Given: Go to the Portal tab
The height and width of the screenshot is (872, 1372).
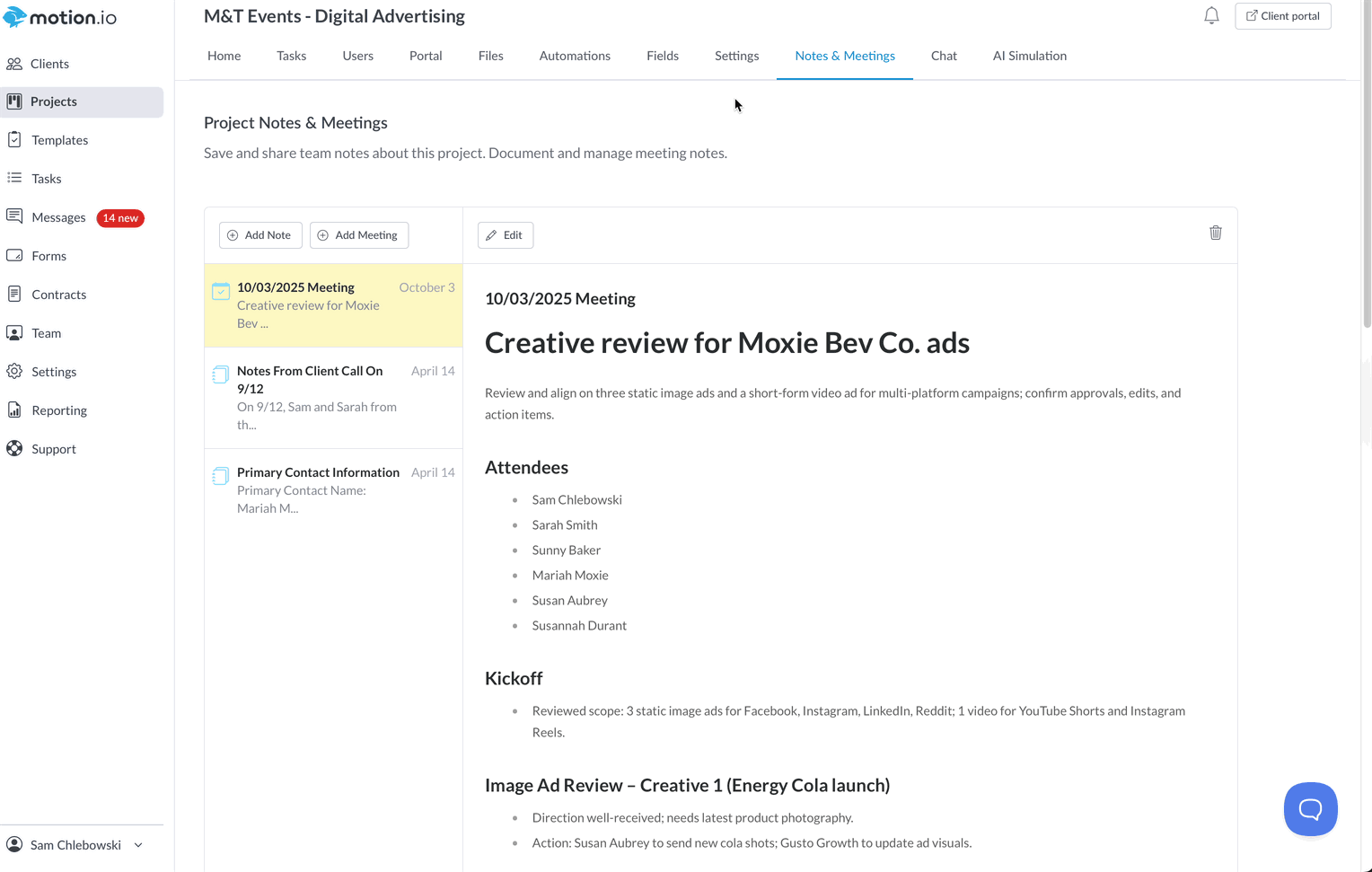Looking at the screenshot, I should click(426, 56).
